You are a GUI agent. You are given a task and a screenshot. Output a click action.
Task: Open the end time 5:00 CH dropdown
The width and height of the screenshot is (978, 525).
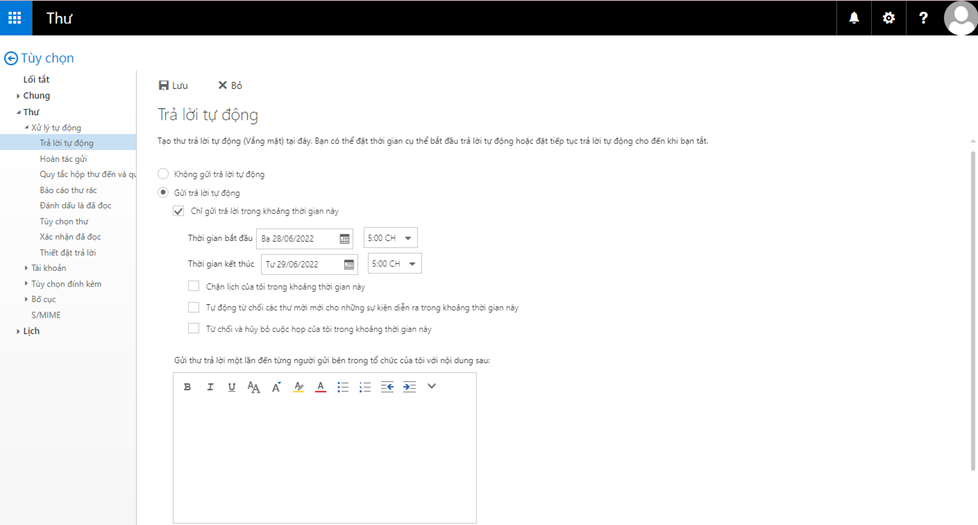(x=395, y=264)
